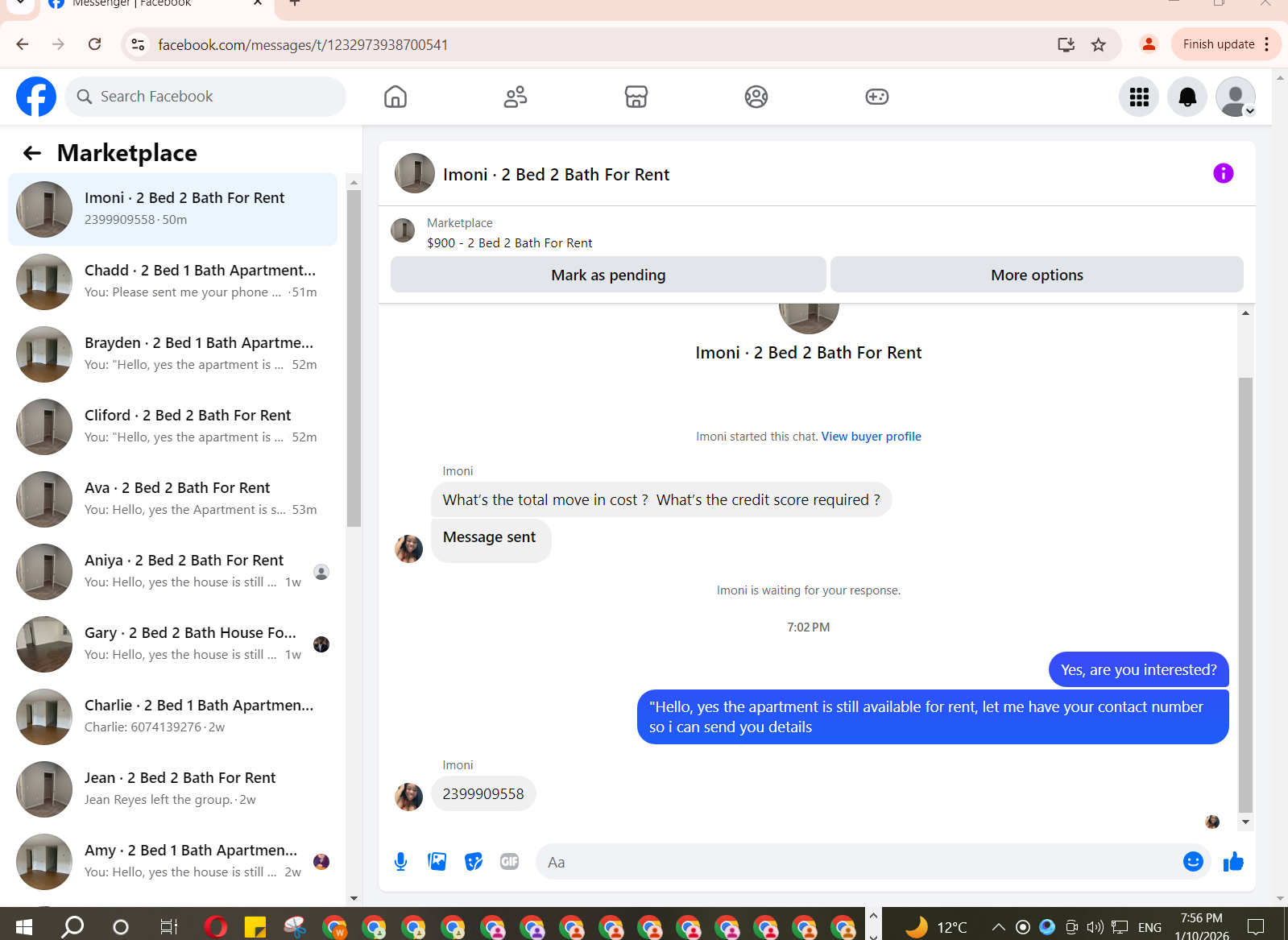Click More options button
This screenshot has height=940, width=1288.
[1037, 275]
